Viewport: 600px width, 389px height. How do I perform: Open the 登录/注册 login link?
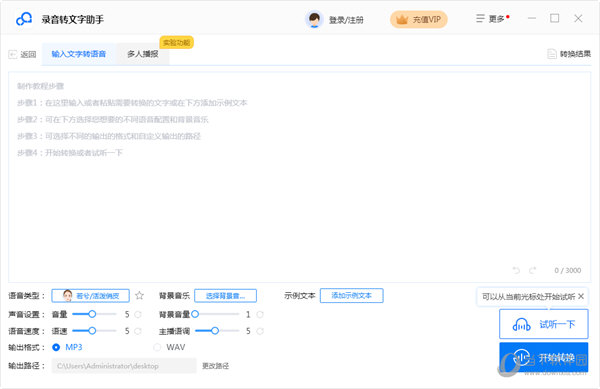click(x=346, y=20)
